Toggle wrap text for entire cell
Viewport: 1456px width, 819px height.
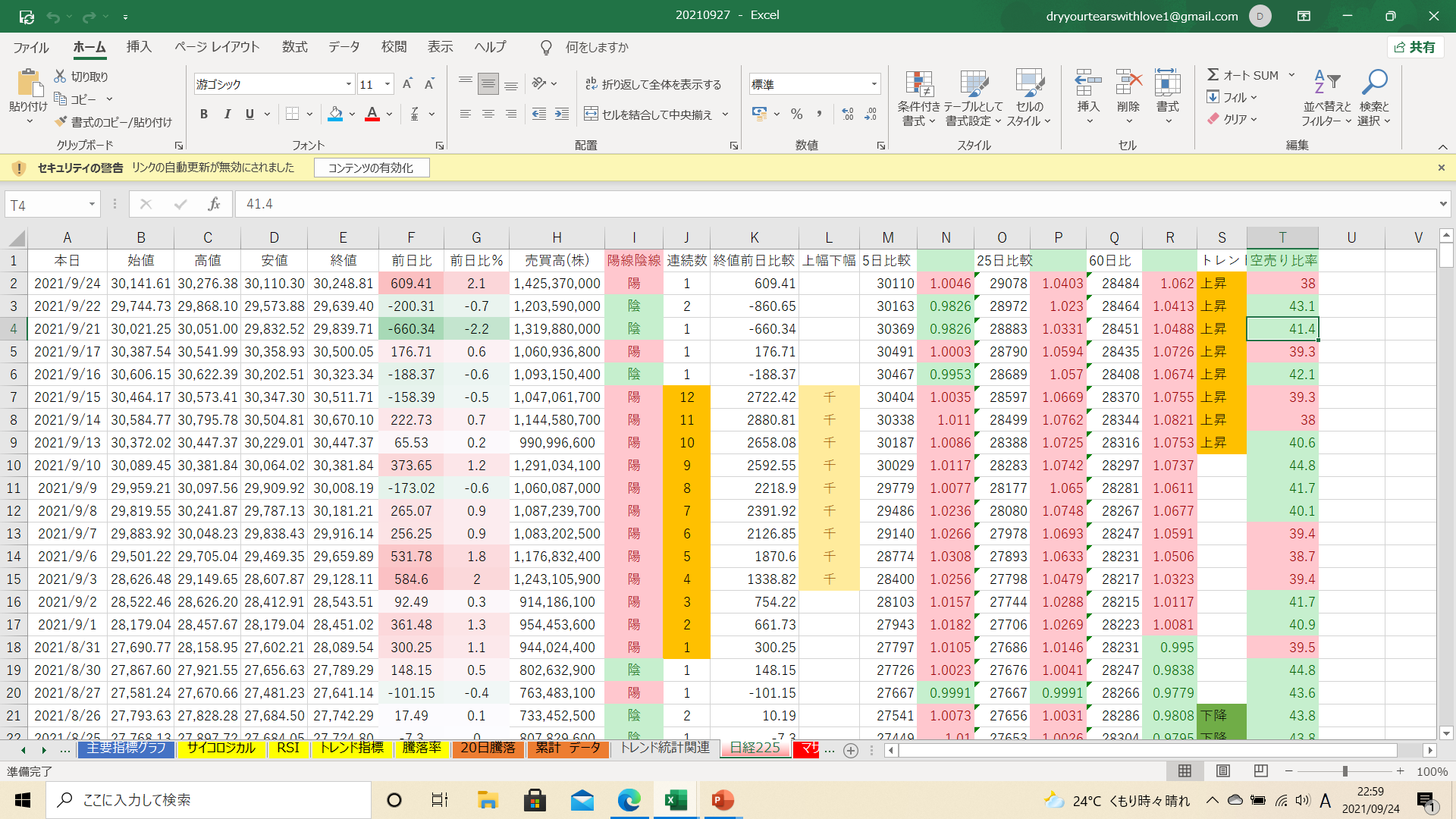(653, 84)
